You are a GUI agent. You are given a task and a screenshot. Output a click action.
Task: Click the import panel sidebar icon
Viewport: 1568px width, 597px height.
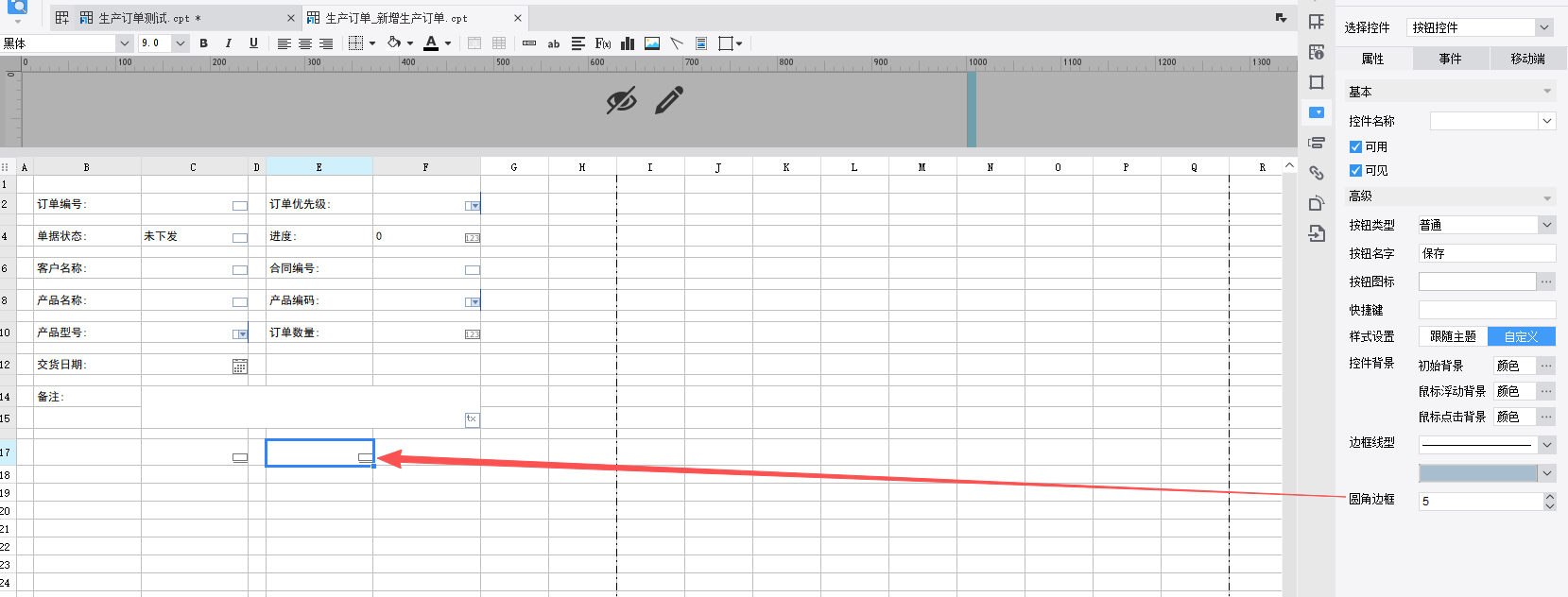pyautogui.click(x=1317, y=233)
